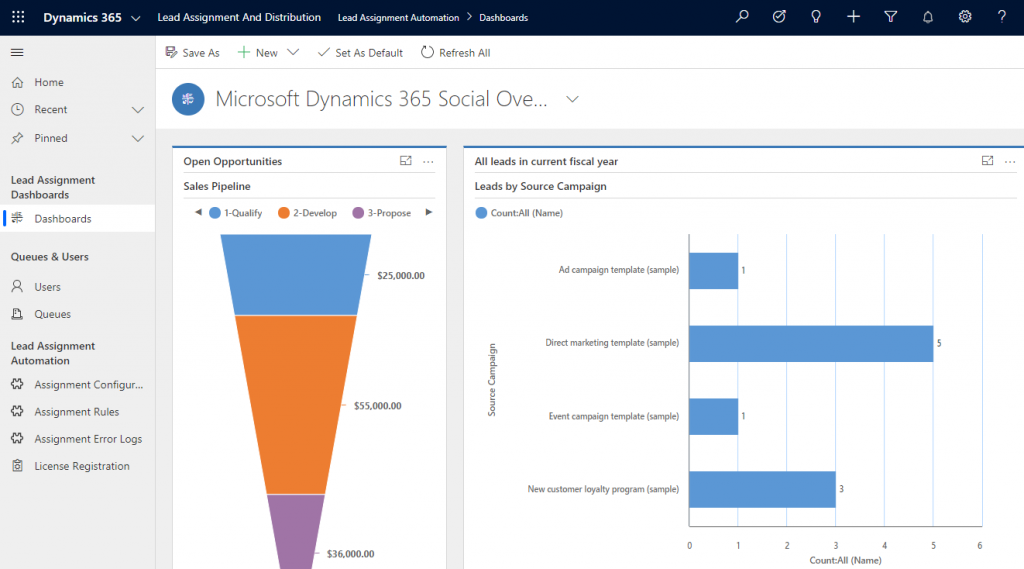Click the New customer loyalty program bar
The height and width of the screenshot is (569, 1024).
762,489
